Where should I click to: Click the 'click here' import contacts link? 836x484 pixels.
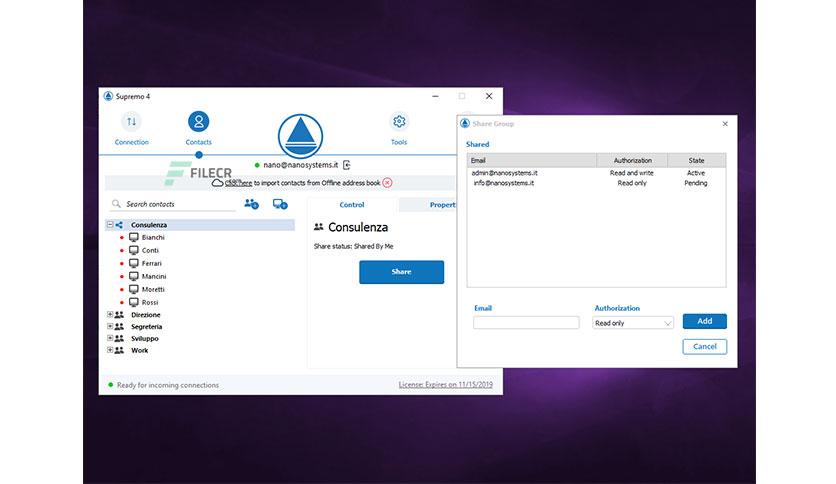pos(238,183)
